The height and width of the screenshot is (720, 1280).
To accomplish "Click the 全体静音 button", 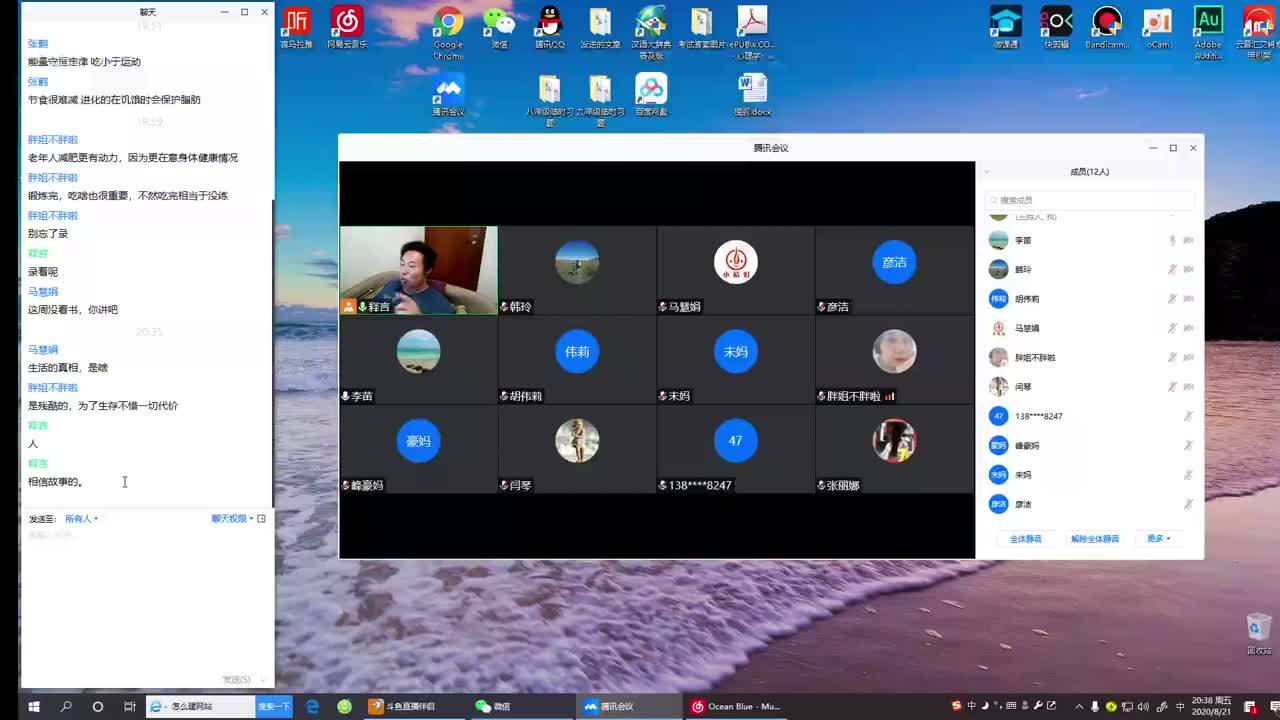I will tap(1025, 539).
